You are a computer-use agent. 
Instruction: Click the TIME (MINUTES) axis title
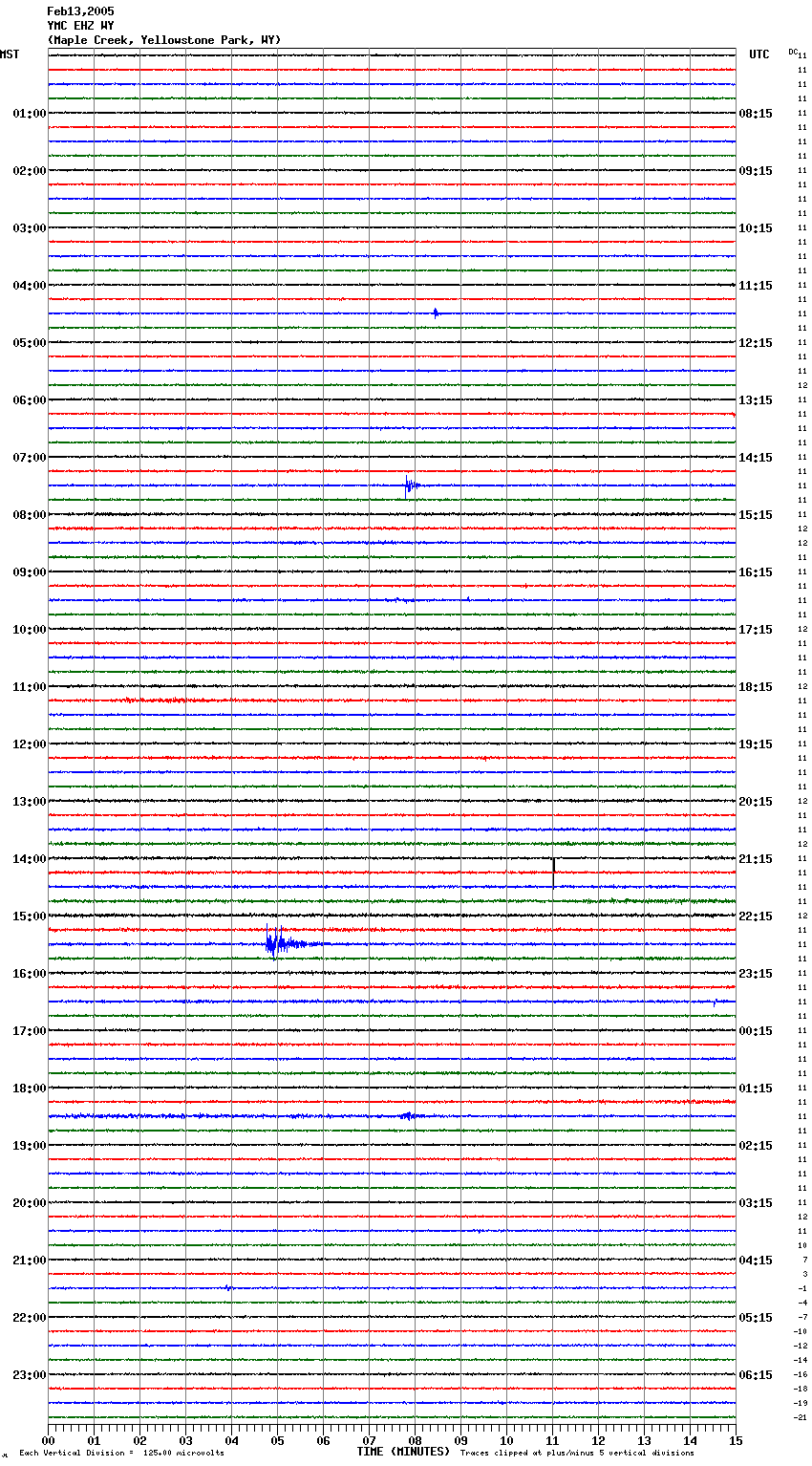403,1452
